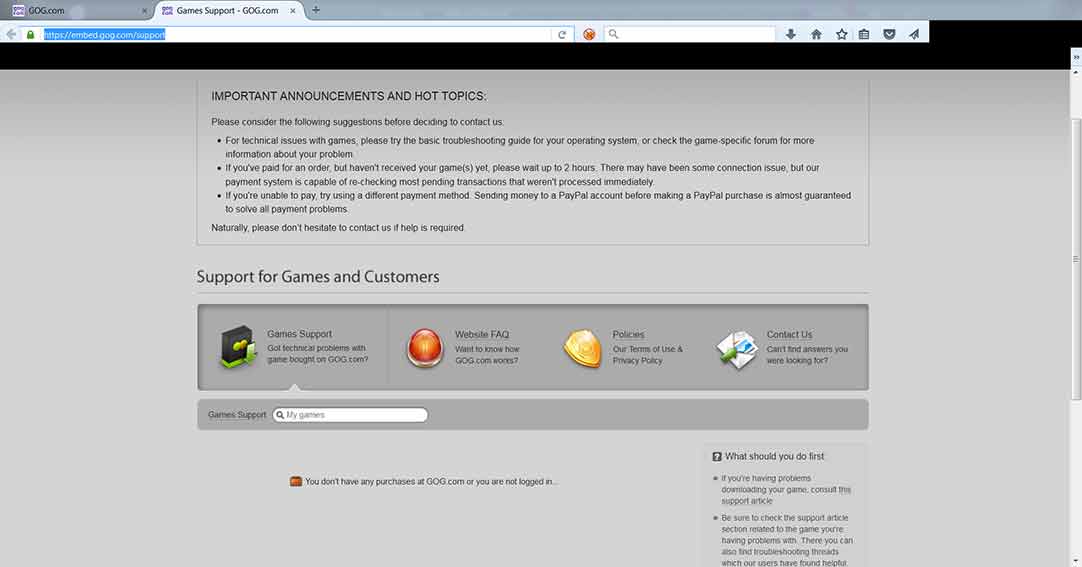Click the Games Support label above search bar

237,415
